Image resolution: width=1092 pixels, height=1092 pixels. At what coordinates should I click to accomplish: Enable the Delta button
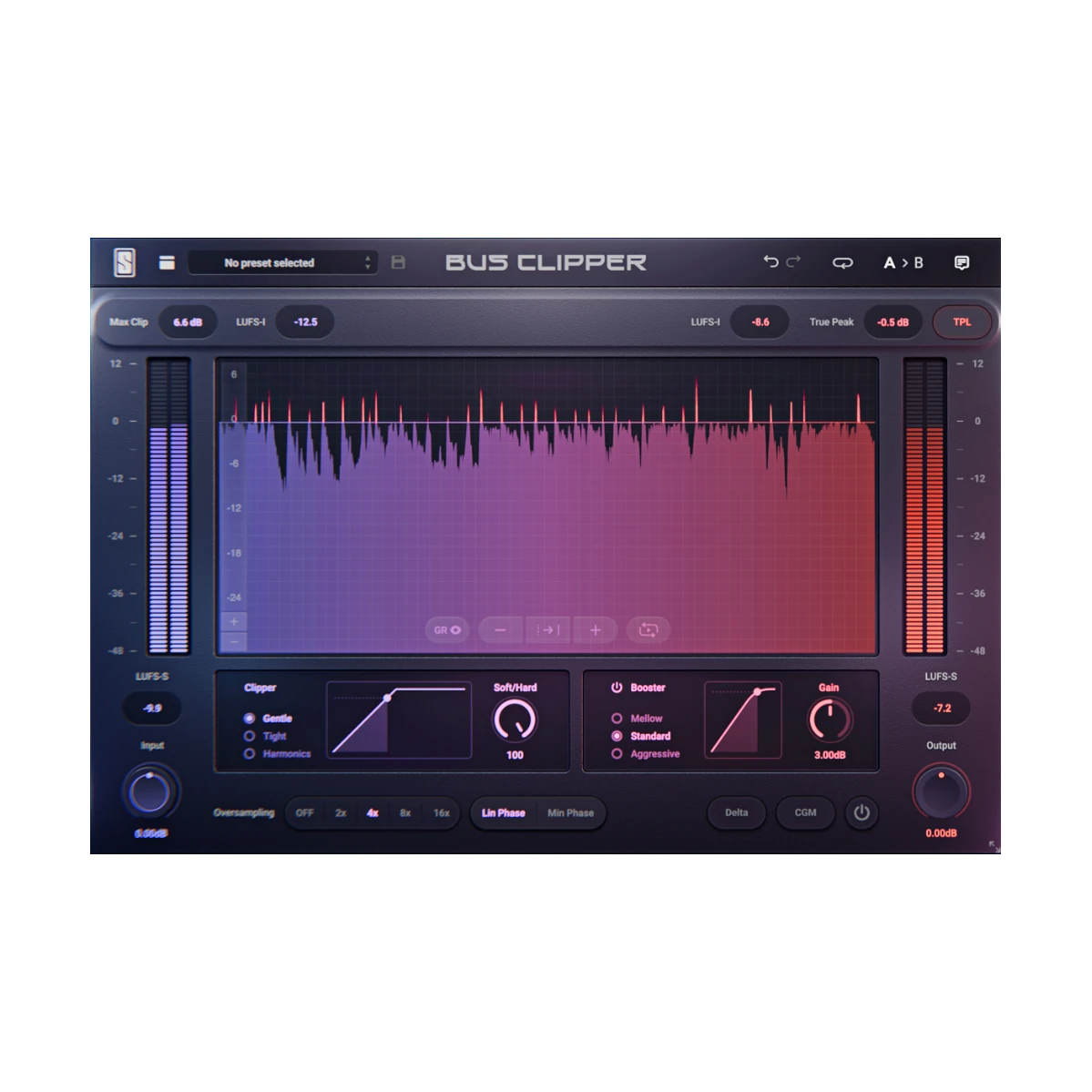point(736,812)
